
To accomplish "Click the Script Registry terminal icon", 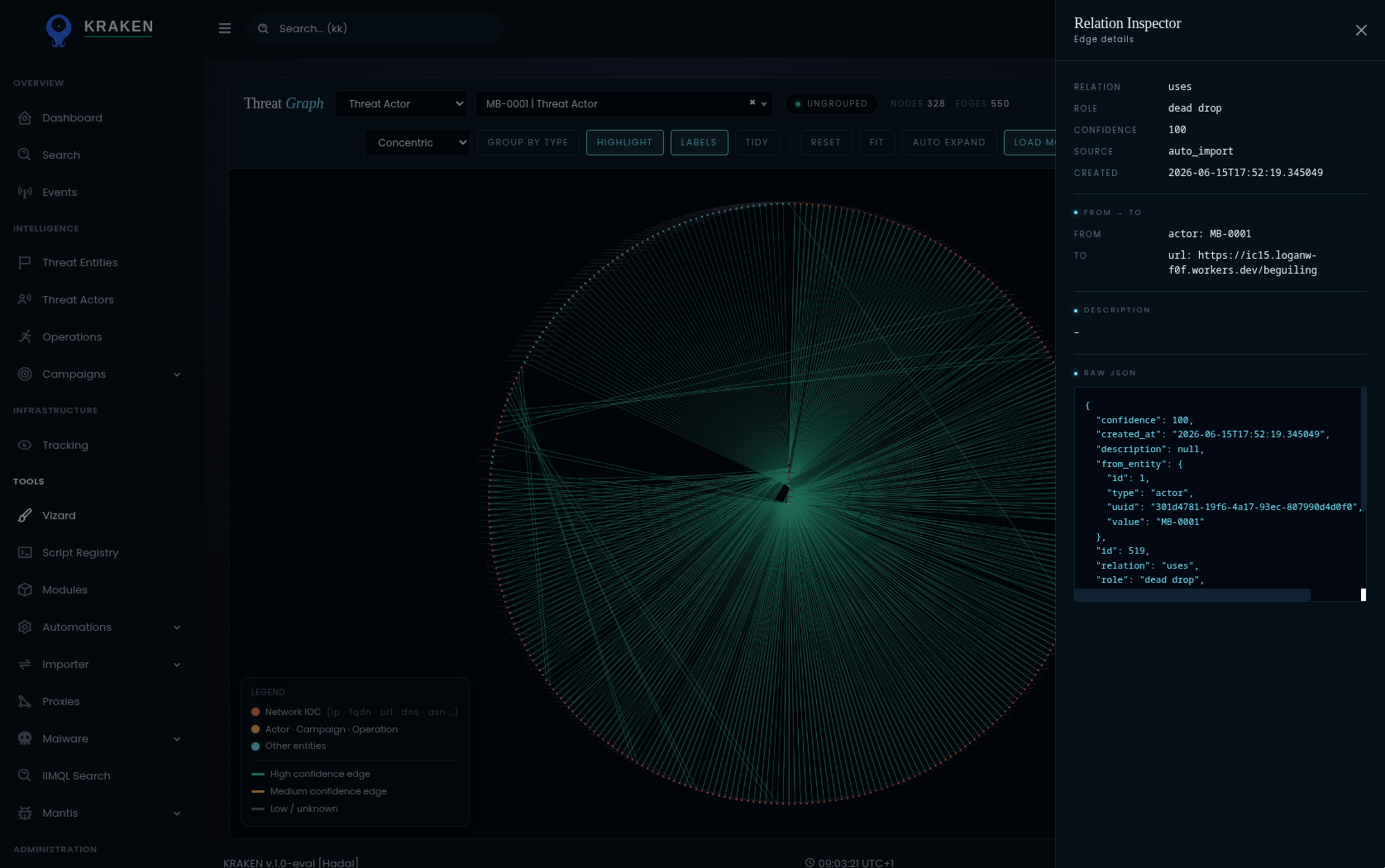I will (25, 552).
